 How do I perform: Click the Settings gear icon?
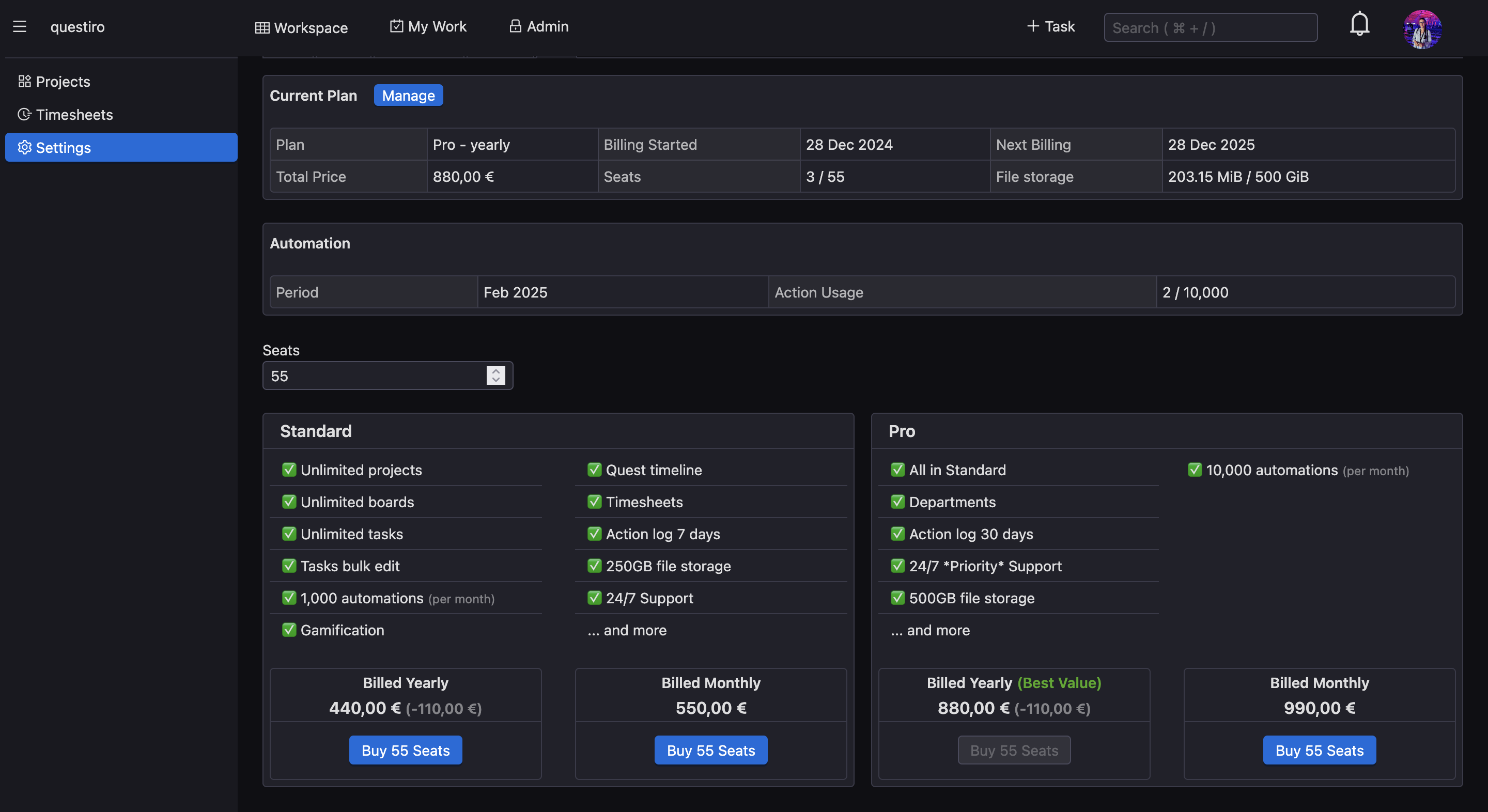pyautogui.click(x=24, y=147)
